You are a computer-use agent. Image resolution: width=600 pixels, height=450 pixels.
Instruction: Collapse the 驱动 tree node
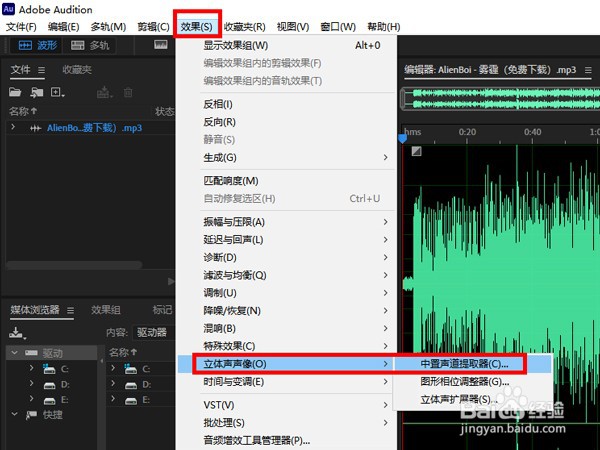click(x=15, y=352)
